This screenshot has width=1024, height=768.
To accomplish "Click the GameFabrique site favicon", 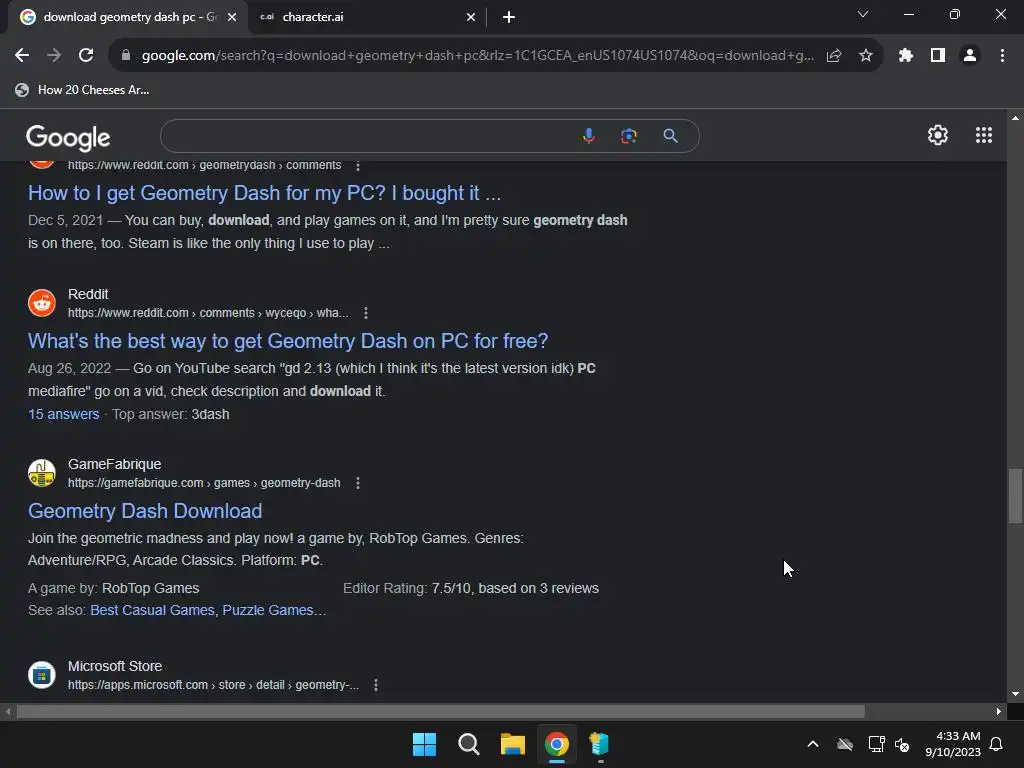I will [42, 473].
